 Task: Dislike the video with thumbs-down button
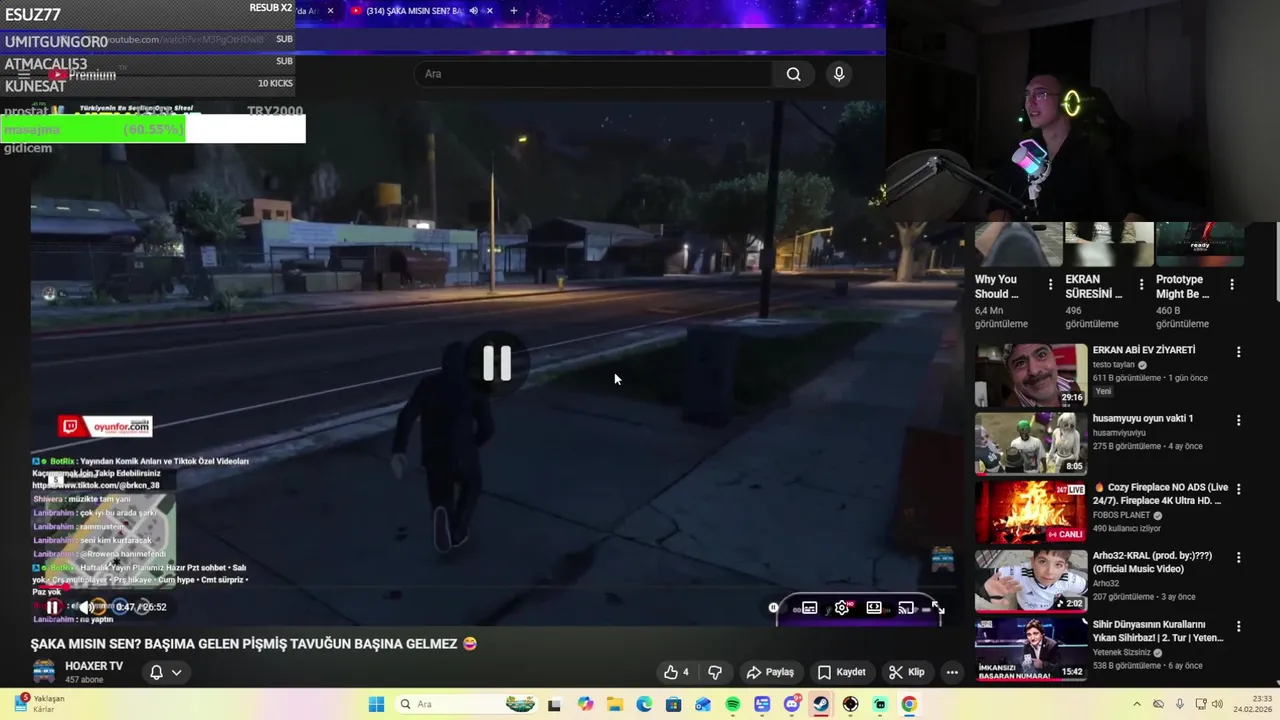(x=715, y=672)
